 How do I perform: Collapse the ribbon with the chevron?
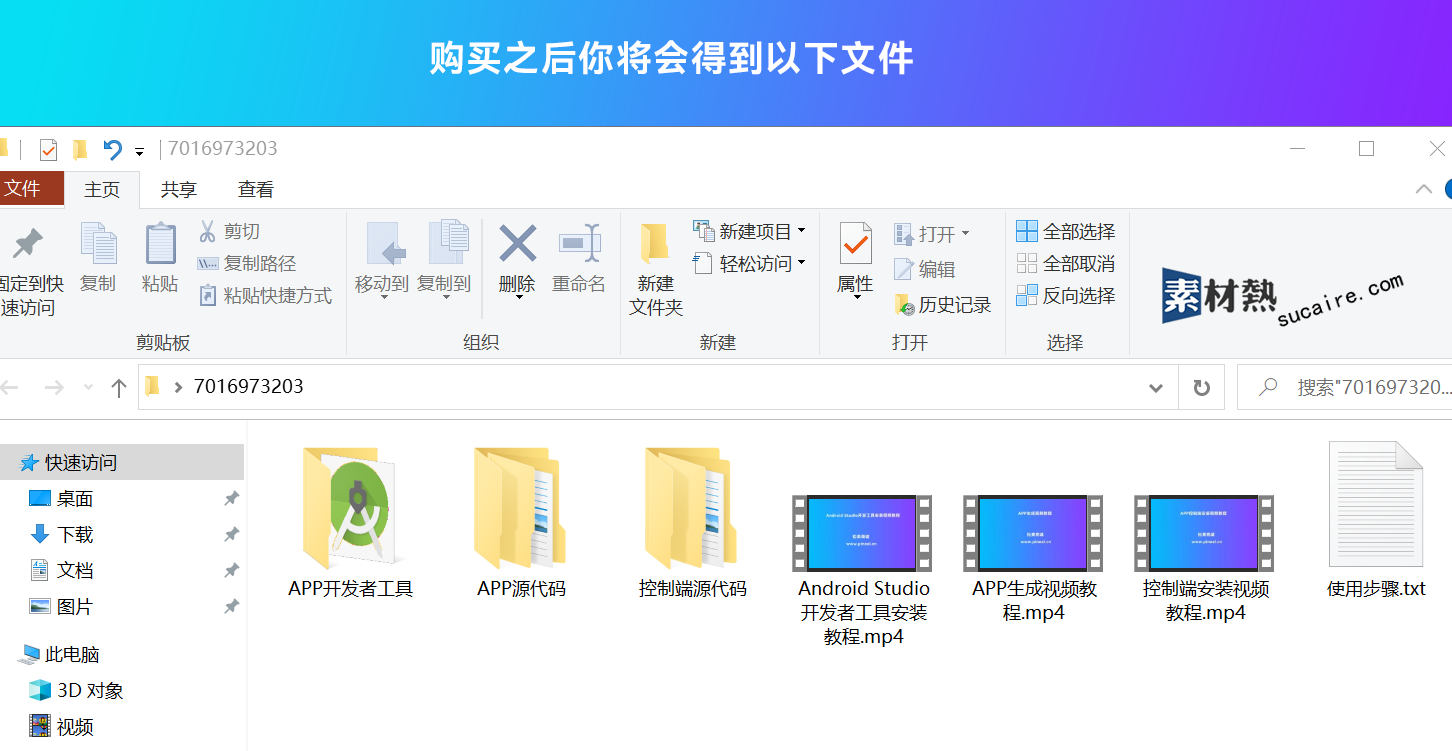[1423, 189]
